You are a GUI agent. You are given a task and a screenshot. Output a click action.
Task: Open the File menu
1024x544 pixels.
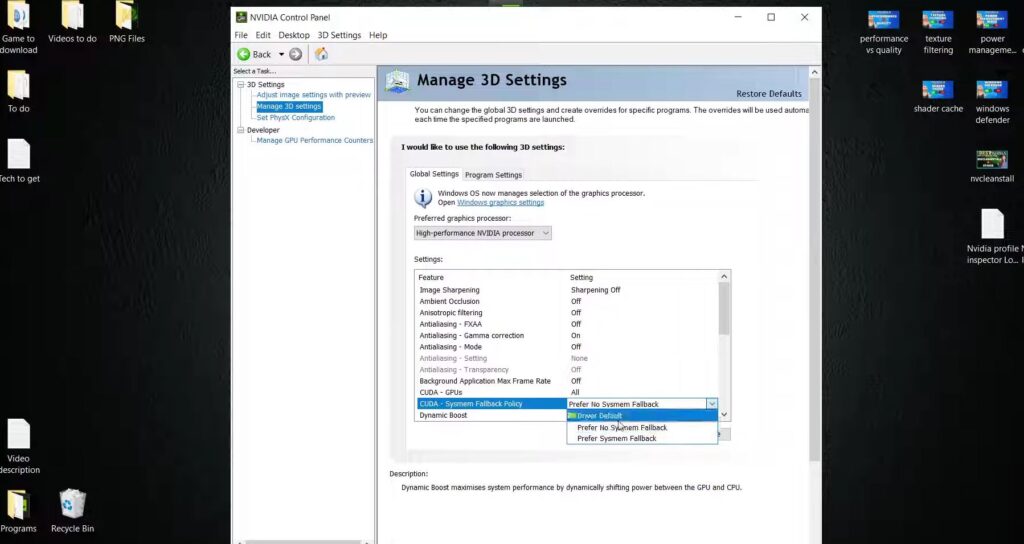click(x=241, y=35)
